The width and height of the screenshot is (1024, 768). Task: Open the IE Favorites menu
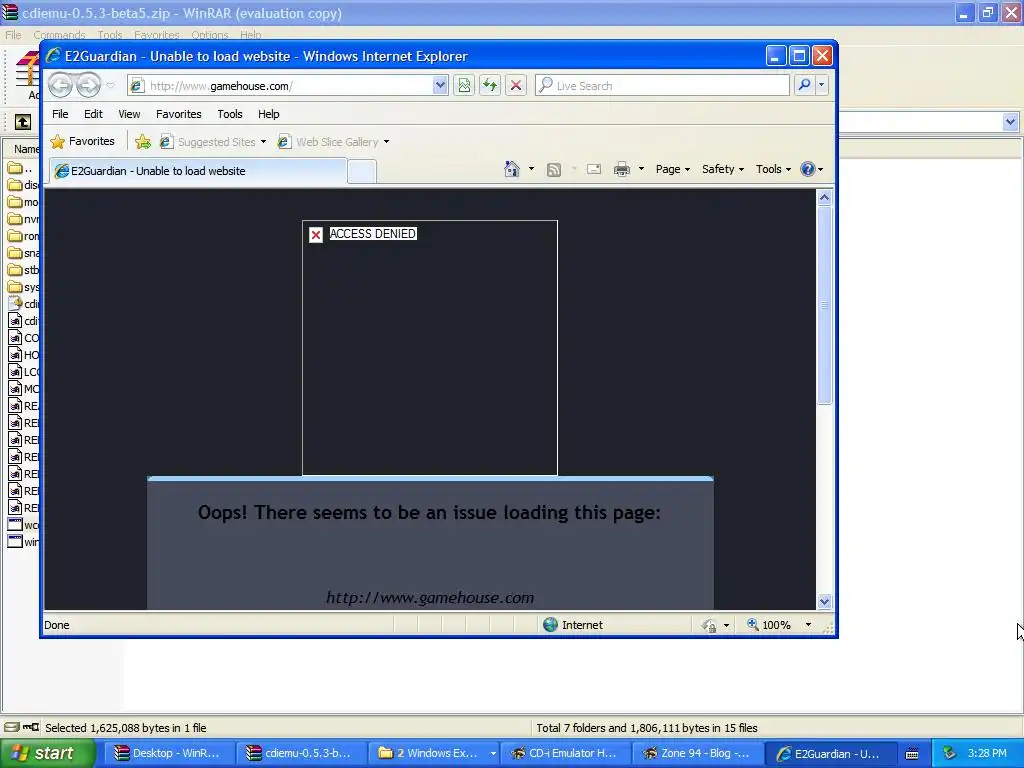(179, 114)
